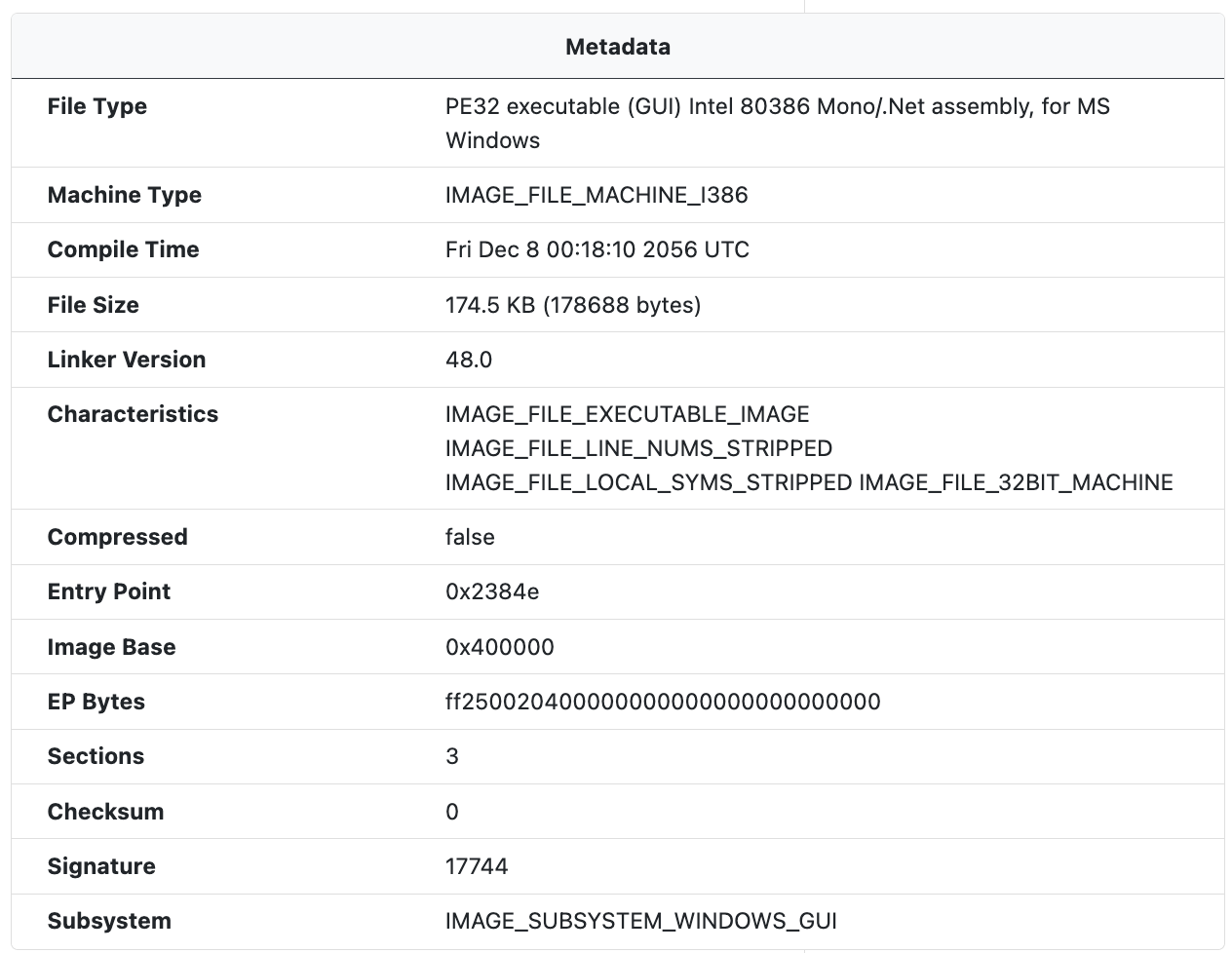Viewport: 1232px width, 953px height.
Task: Click the Compile Time date value
Action: point(597,249)
